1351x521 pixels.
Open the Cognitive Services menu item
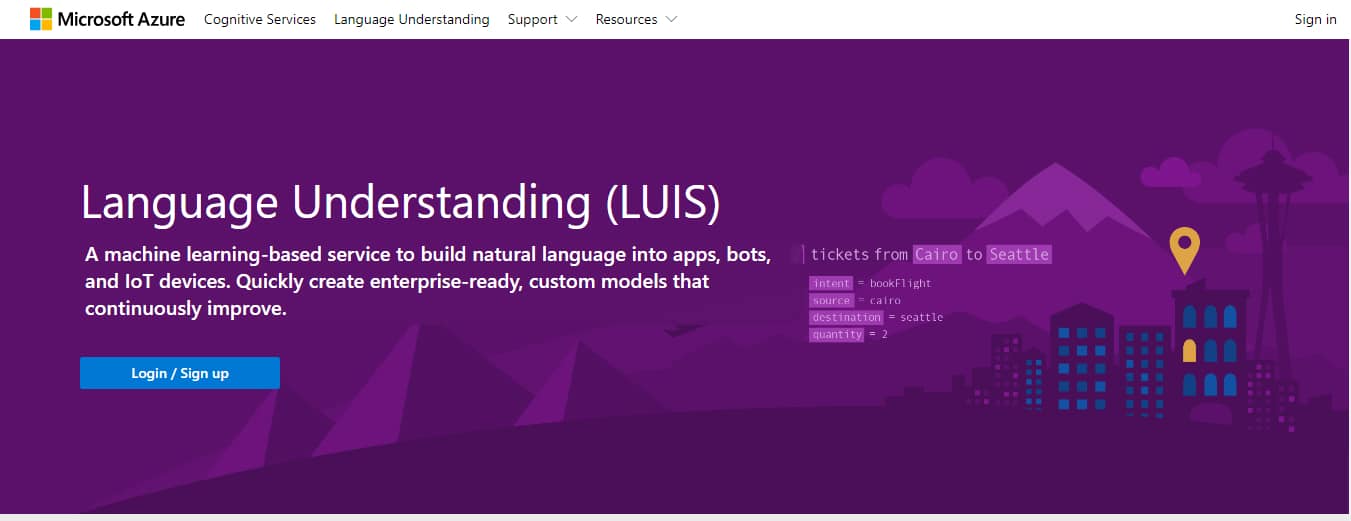tap(259, 19)
